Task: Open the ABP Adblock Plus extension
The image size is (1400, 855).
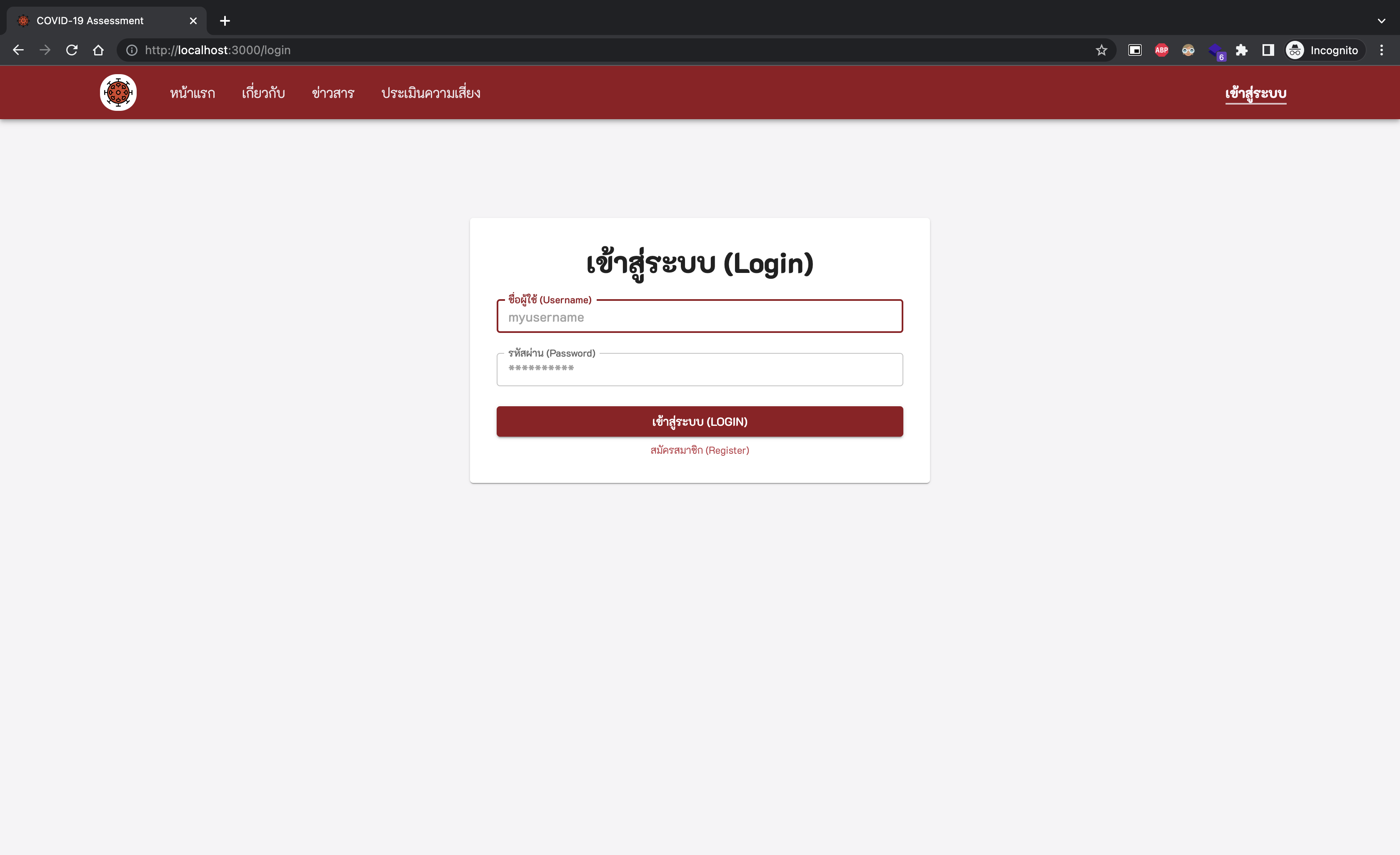Action: pos(1161,50)
